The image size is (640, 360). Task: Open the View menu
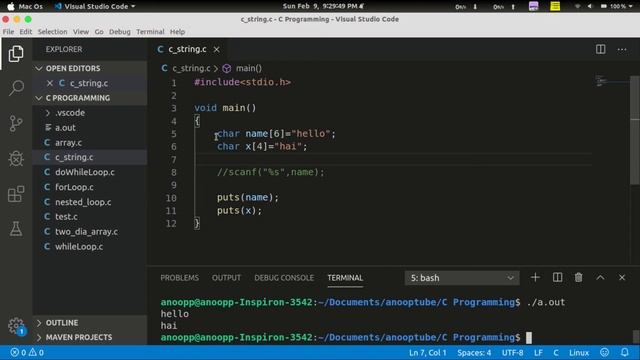click(x=81, y=32)
